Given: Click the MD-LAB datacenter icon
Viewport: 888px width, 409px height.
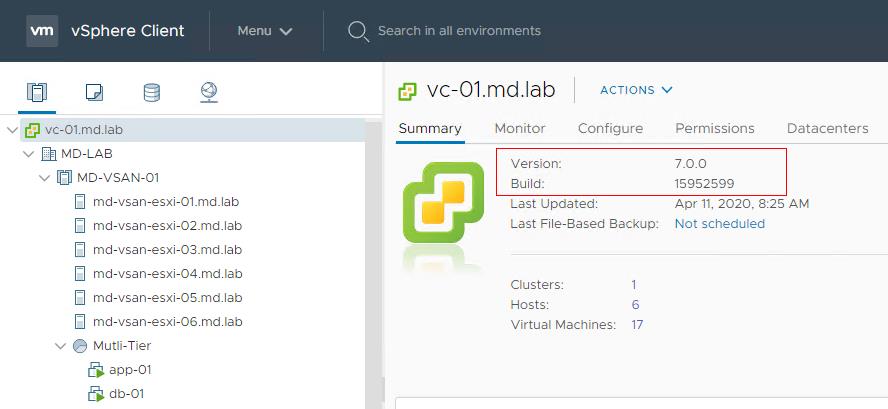Looking at the screenshot, I should (x=49, y=154).
